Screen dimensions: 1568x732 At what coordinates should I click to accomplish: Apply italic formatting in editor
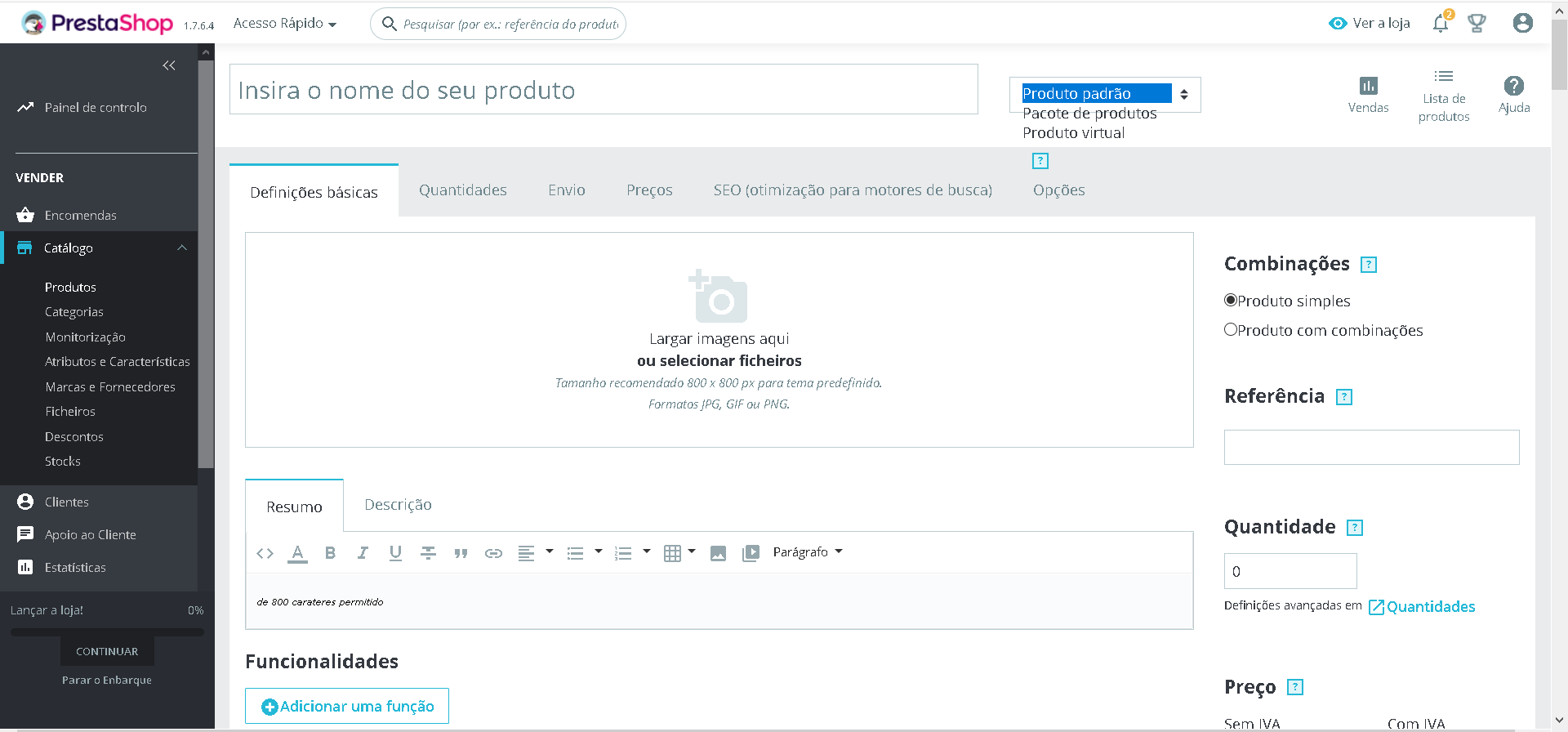(363, 553)
